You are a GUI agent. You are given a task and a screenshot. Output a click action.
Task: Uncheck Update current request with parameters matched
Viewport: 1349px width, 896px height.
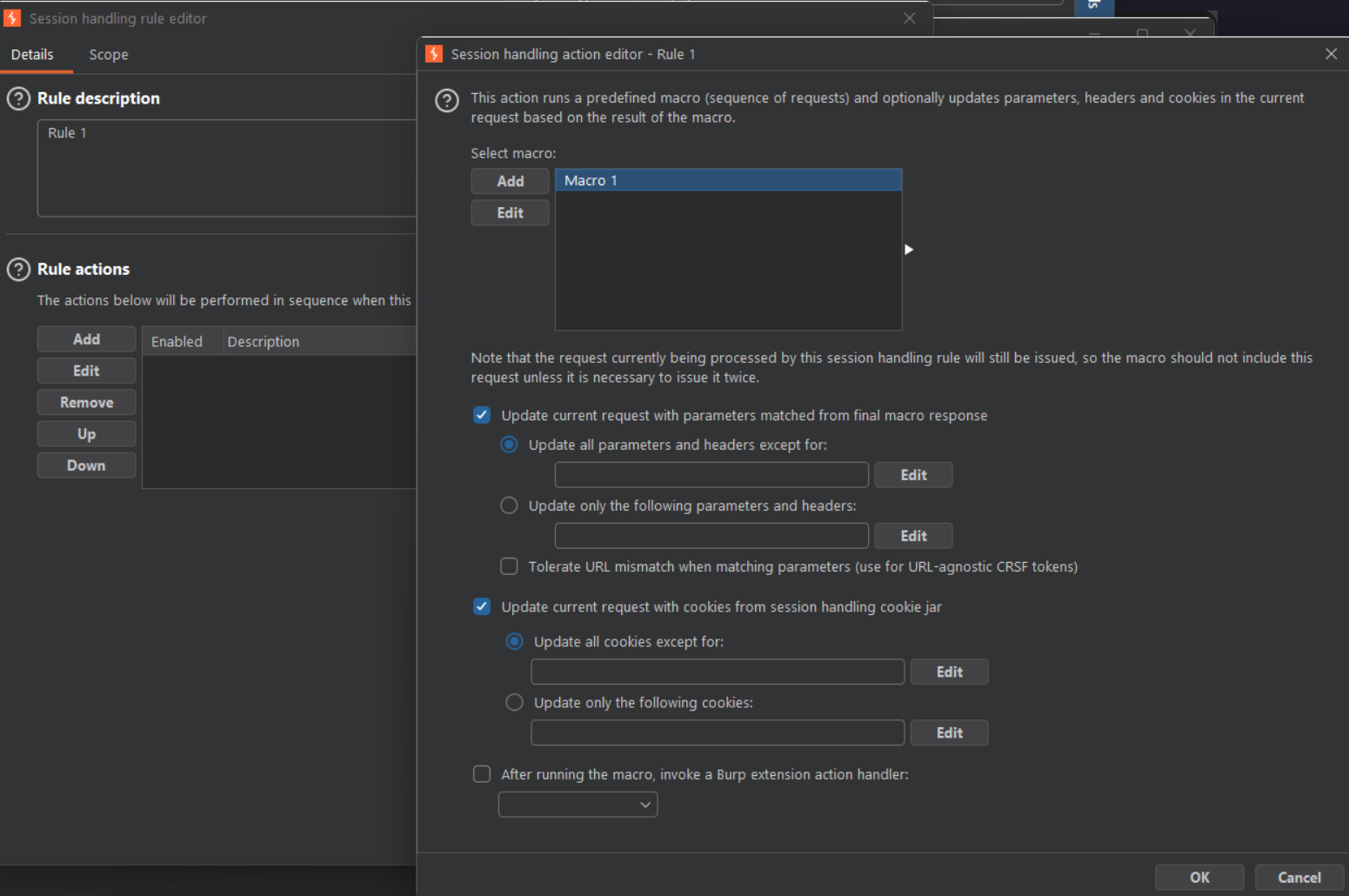click(x=482, y=415)
